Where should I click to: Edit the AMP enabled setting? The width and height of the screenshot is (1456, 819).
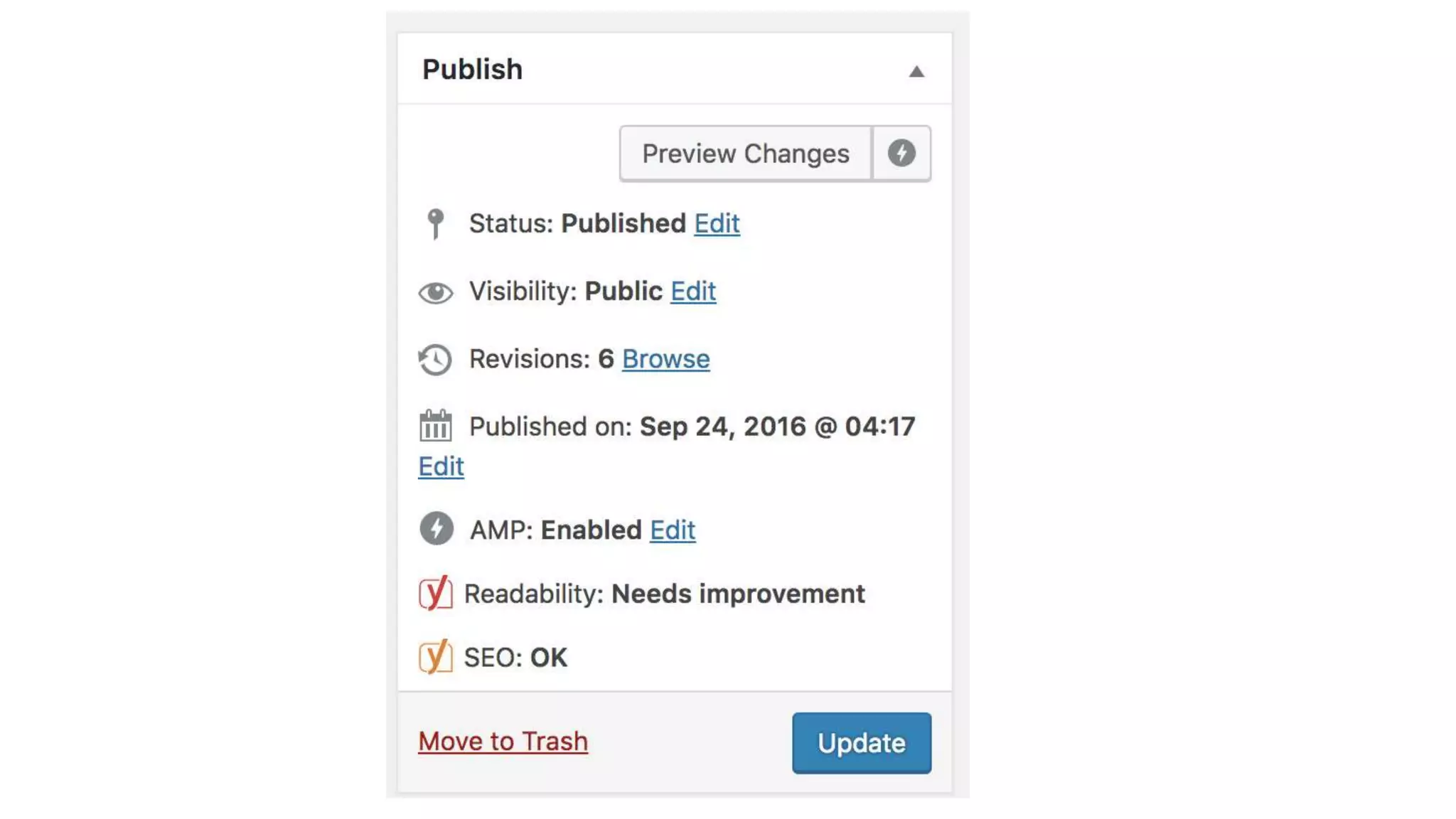point(673,530)
